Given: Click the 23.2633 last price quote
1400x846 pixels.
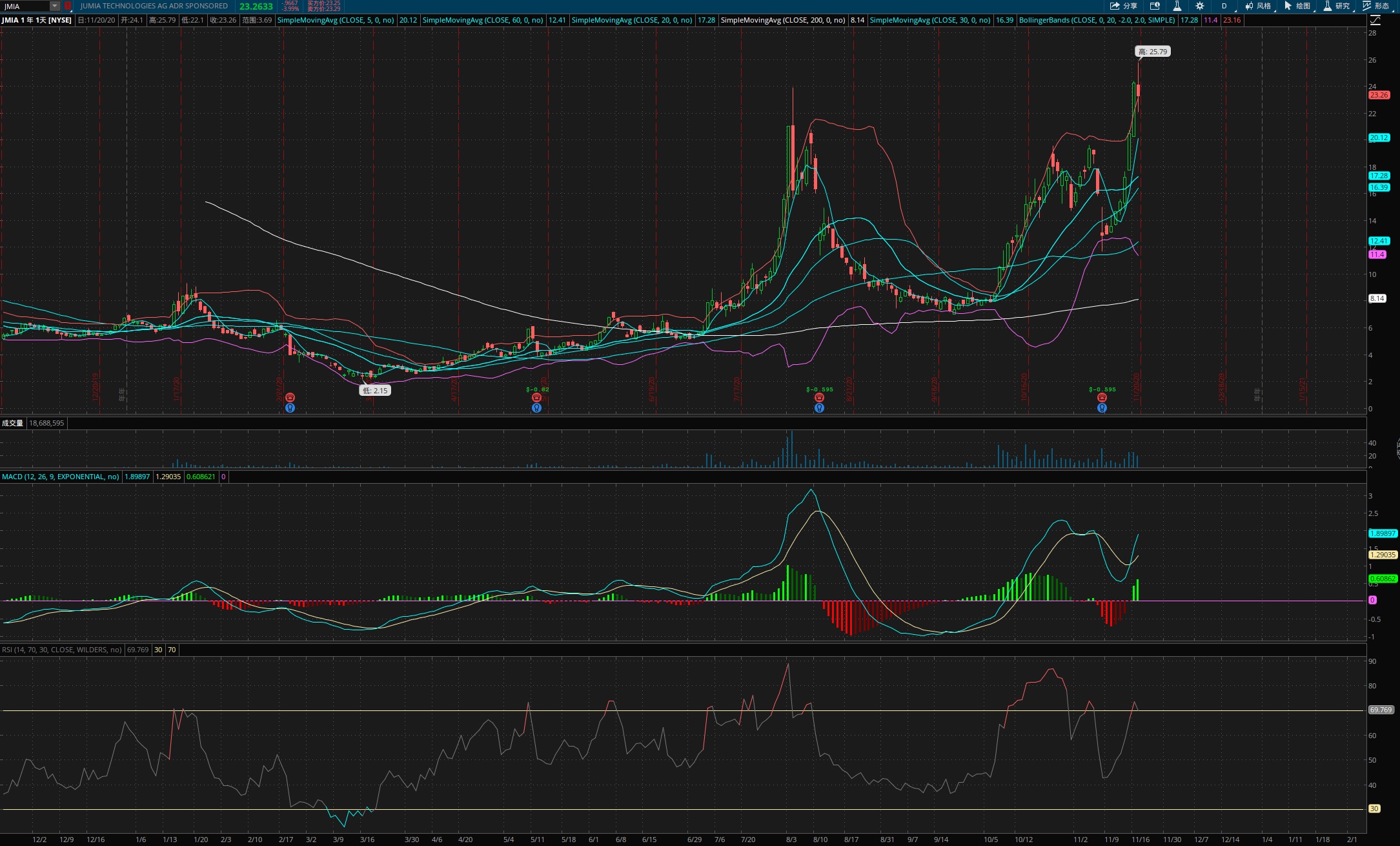Looking at the screenshot, I should click(x=256, y=6).
